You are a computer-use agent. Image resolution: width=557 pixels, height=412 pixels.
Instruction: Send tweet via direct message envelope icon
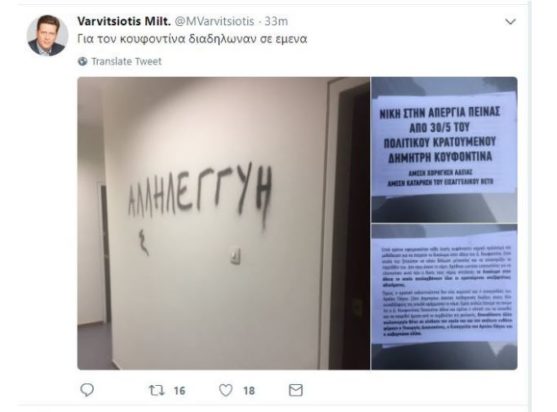[x=296, y=390]
